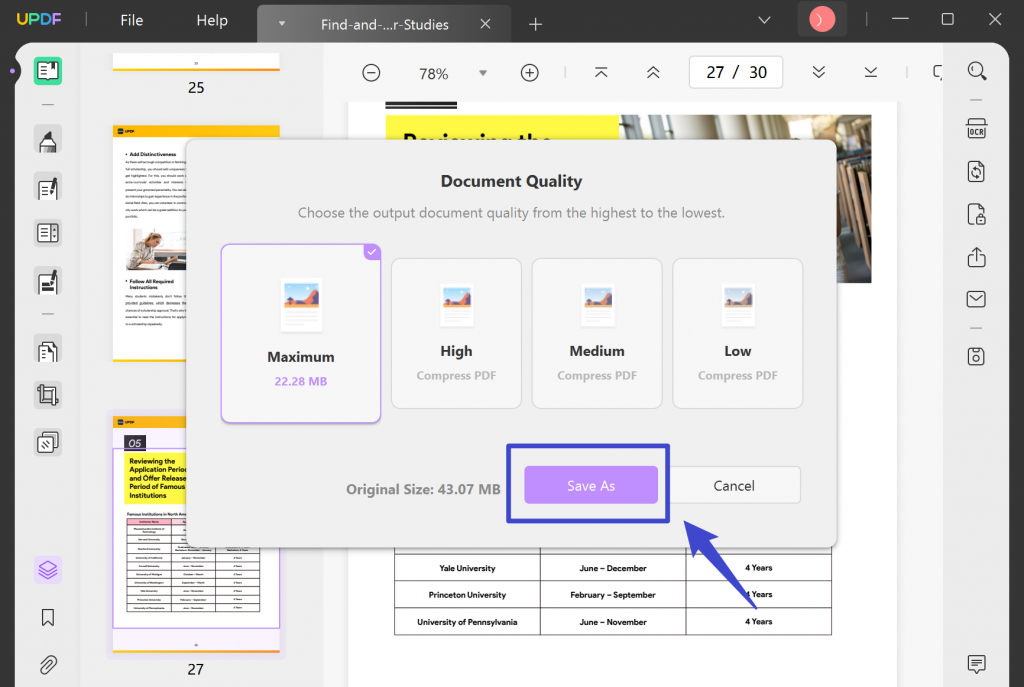The height and width of the screenshot is (687, 1024).
Task: Open the Share panel on the right sidebar
Action: tap(976, 257)
